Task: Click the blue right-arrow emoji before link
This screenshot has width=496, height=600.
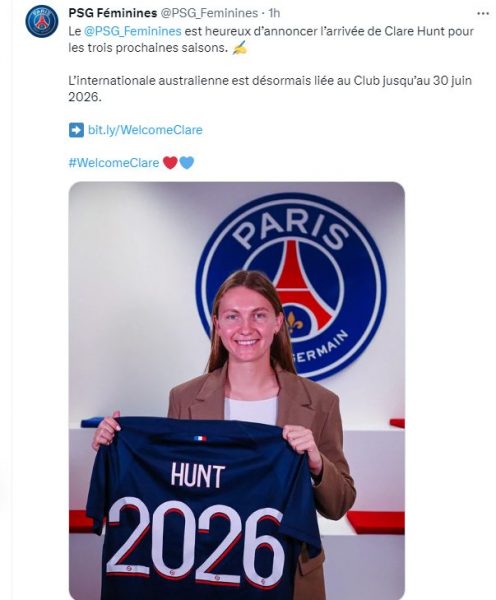Action: point(76,130)
